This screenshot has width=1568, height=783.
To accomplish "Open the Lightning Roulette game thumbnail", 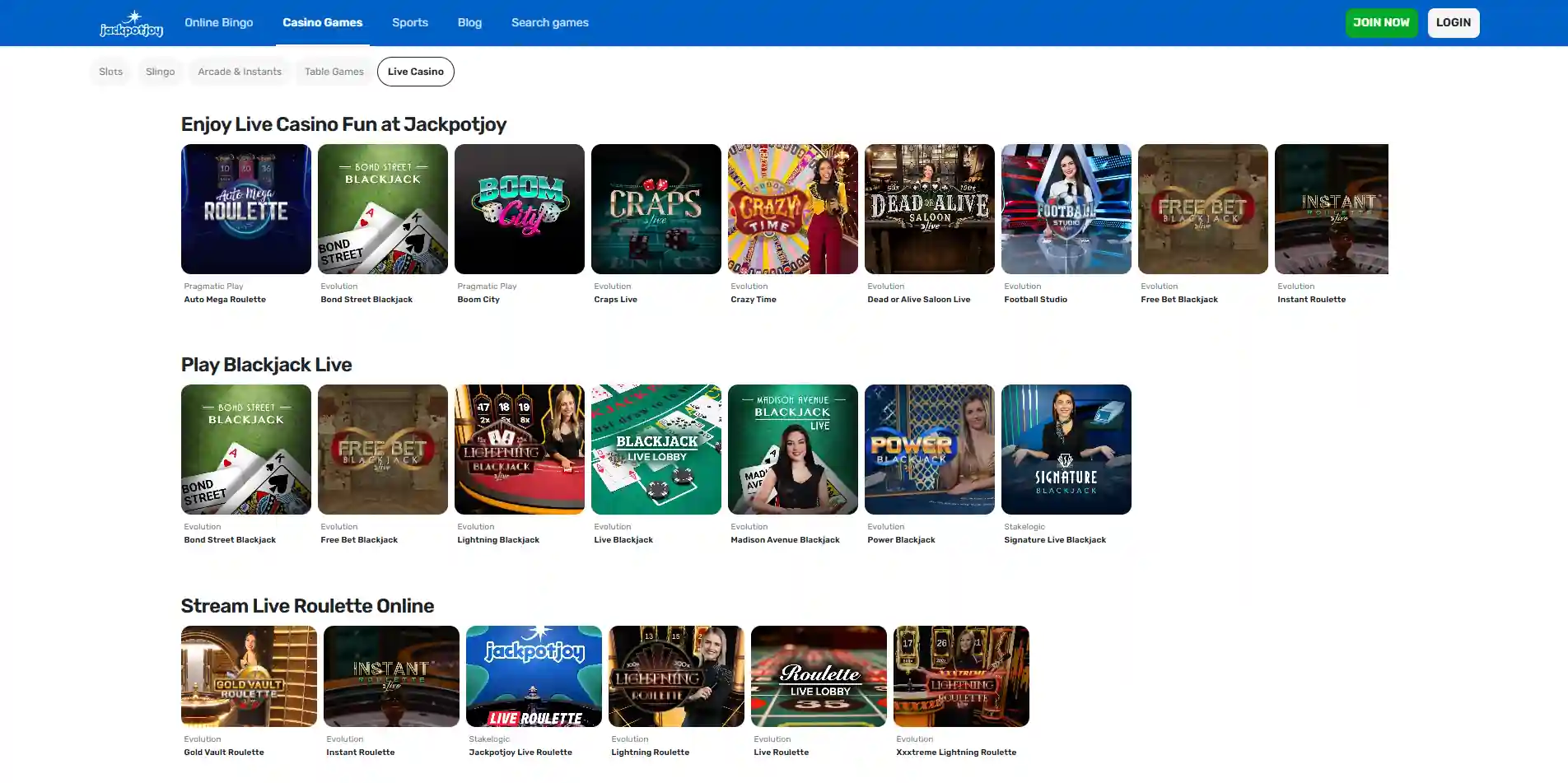I will (x=676, y=676).
